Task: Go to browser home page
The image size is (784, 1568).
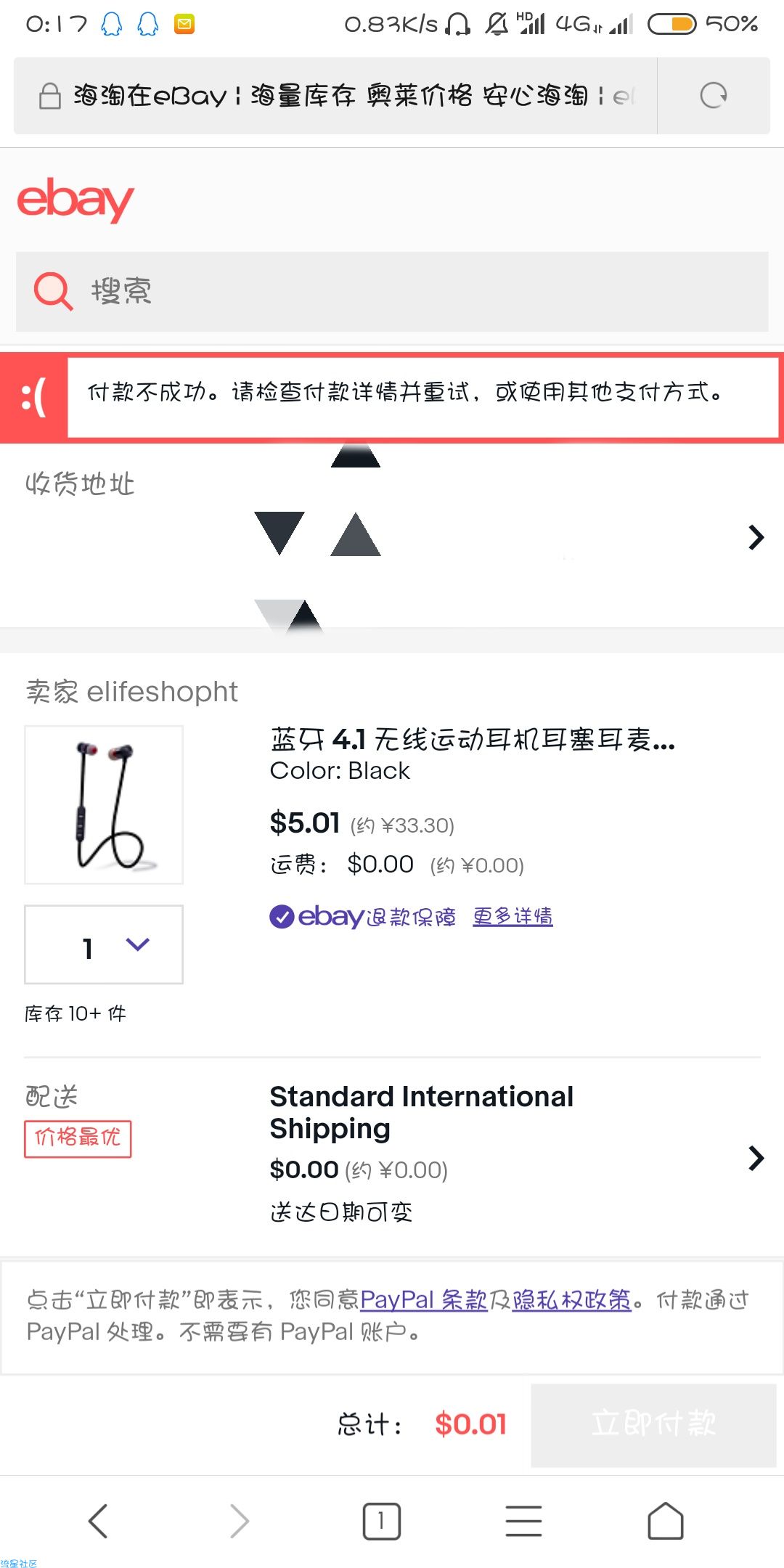Action: (665, 1521)
